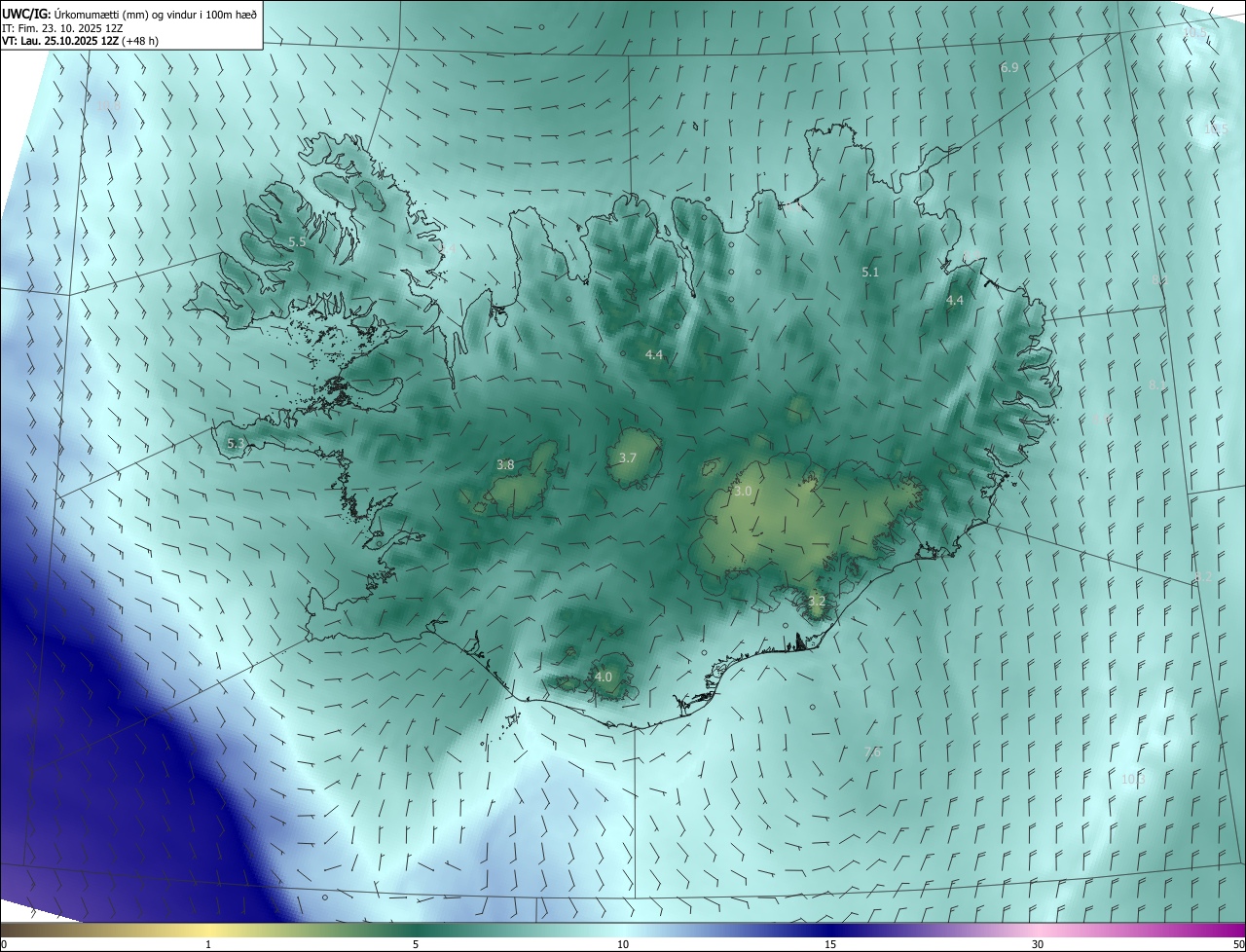
Task: Click the 3.8 value label on the glacier
Action: tap(505, 465)
